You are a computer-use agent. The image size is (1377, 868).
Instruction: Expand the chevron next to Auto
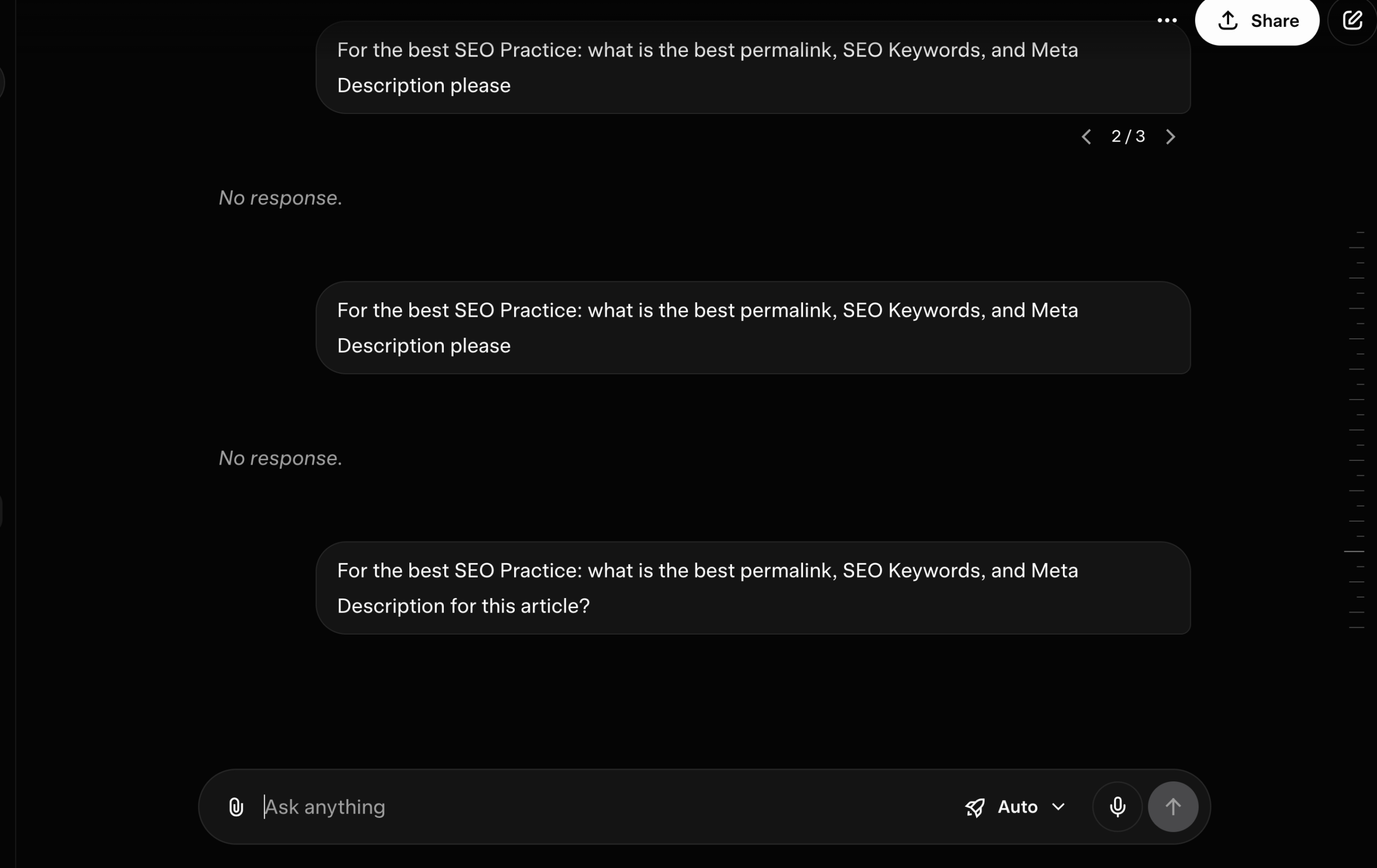(1059, 806)
